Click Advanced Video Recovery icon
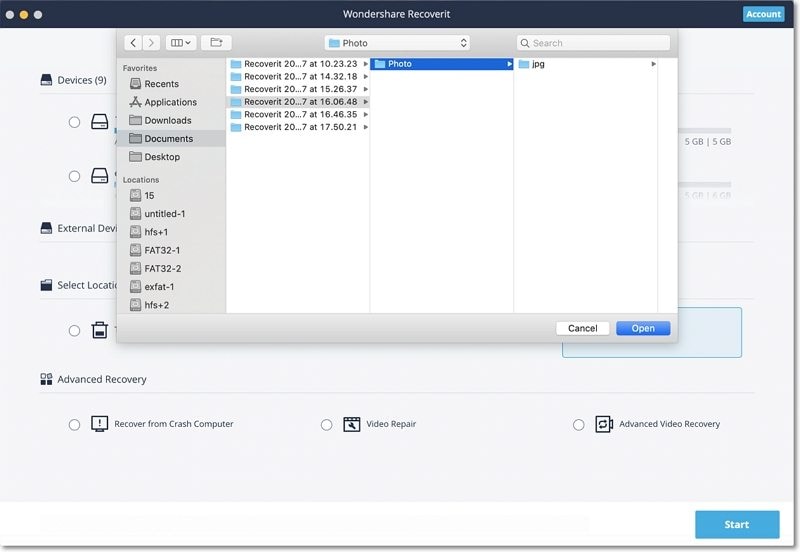This screenshot has height=552, width=800. (604, 424)
